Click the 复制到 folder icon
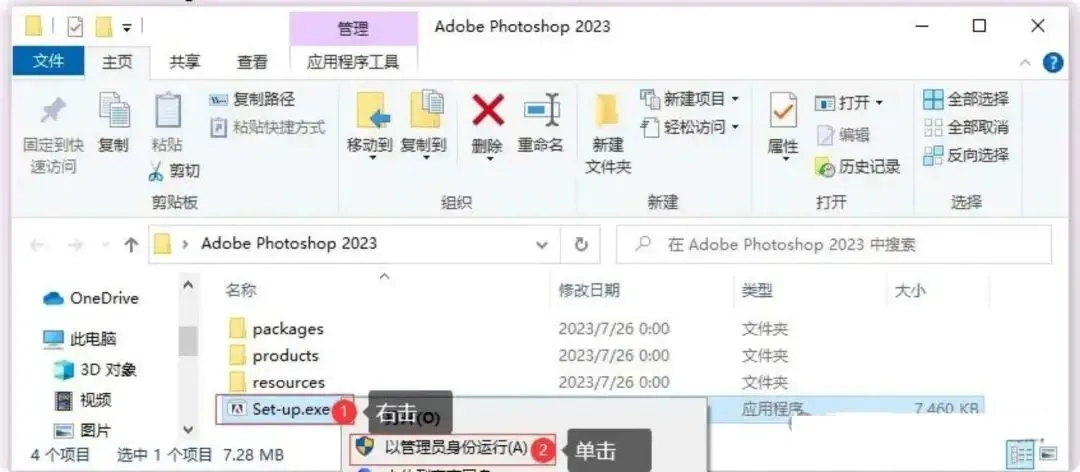This screenshot has width=1080, height=472. click(426, 109)
